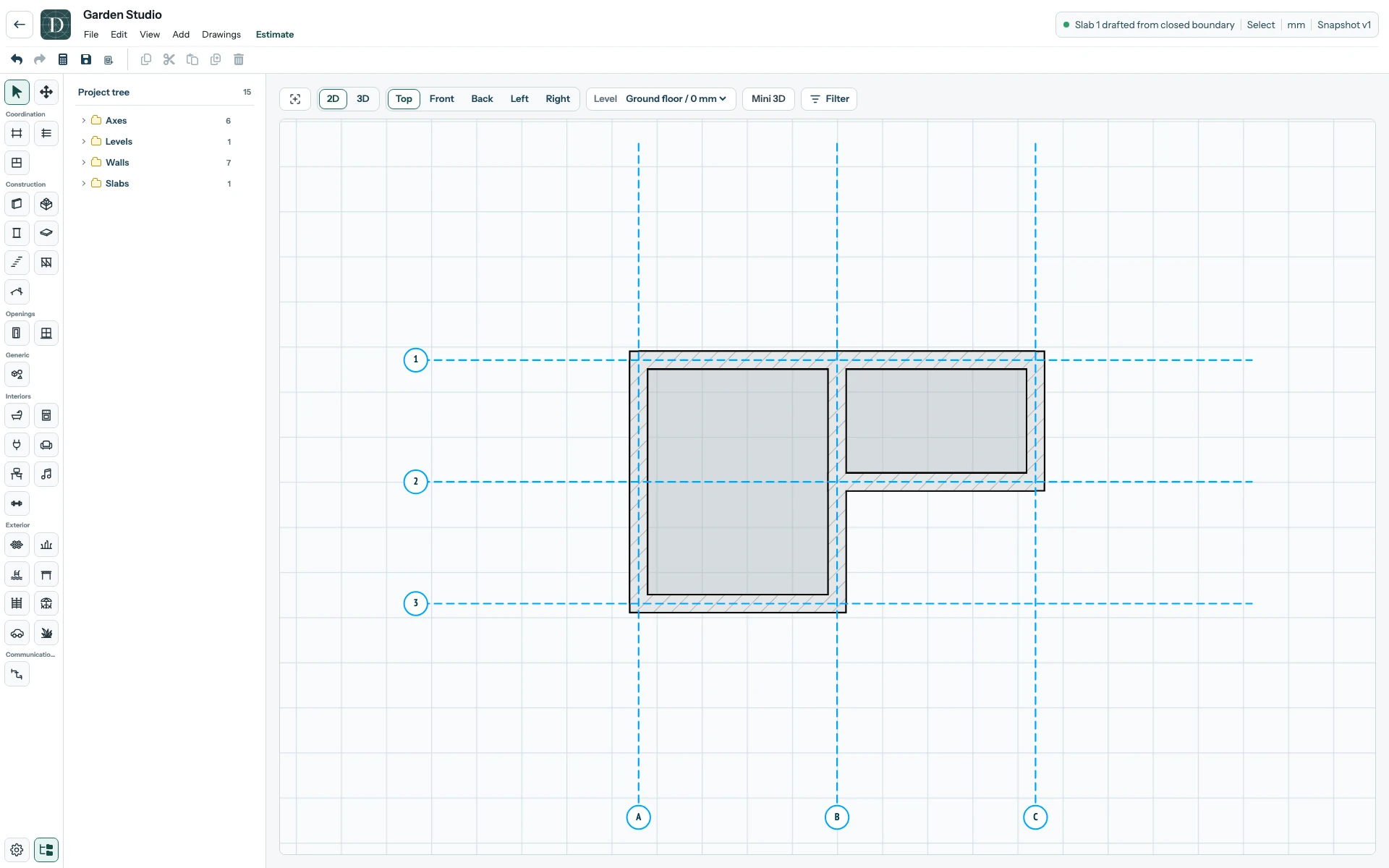Viewport: 1389px width, 868px height.
Task: Select the car exterior object tool
Action: click(x=17, y=633)
